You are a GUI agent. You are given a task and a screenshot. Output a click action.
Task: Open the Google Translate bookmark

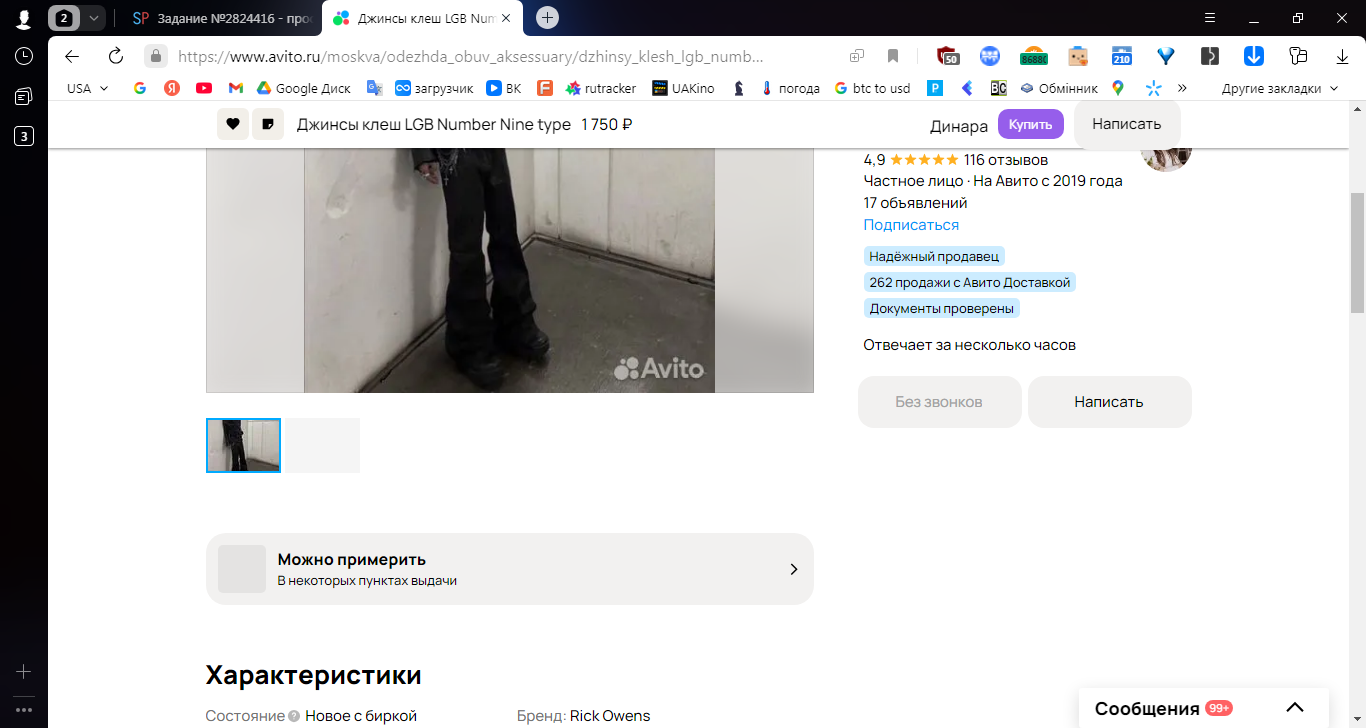(x=375, y=88)
